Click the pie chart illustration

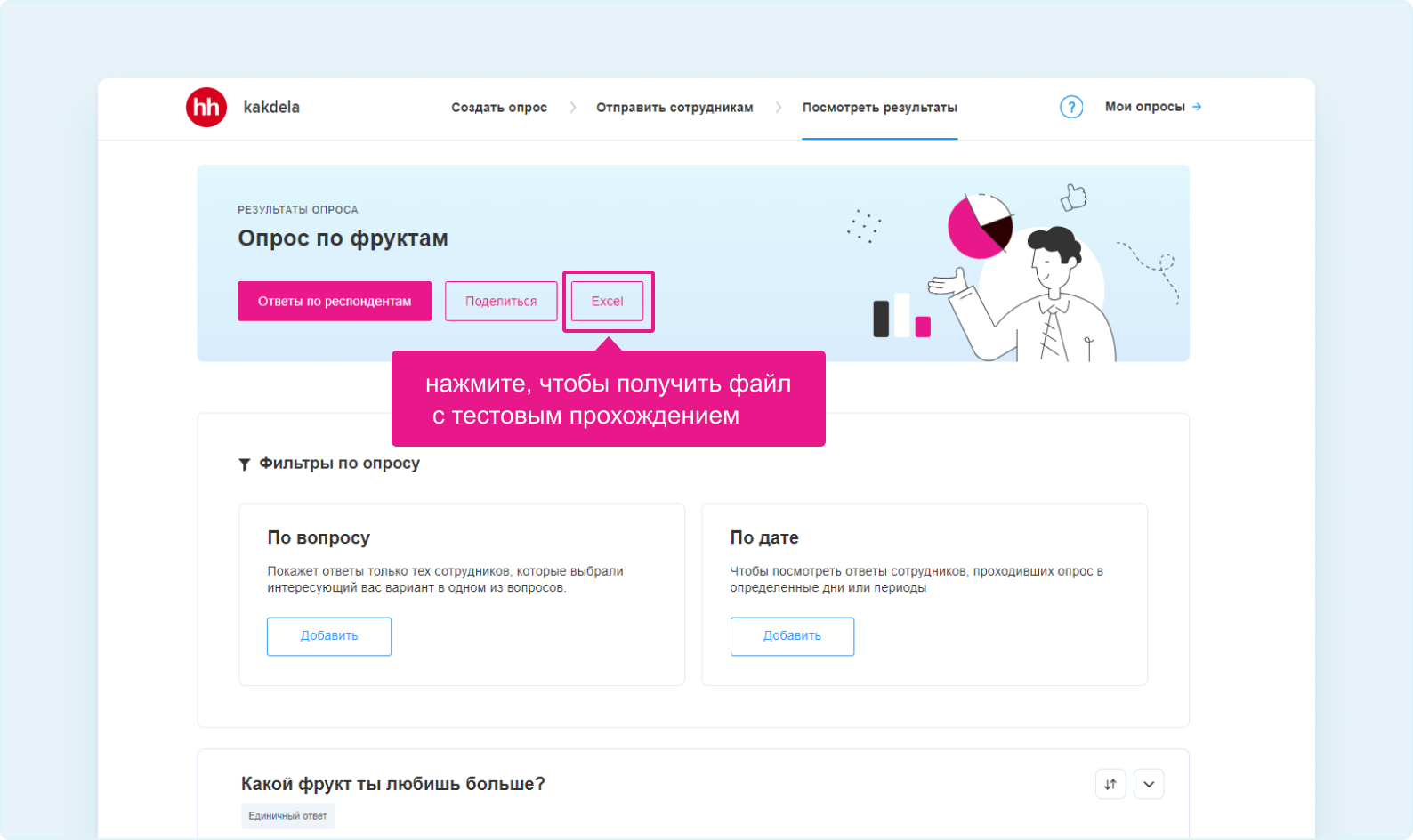[x=981, y=226]
